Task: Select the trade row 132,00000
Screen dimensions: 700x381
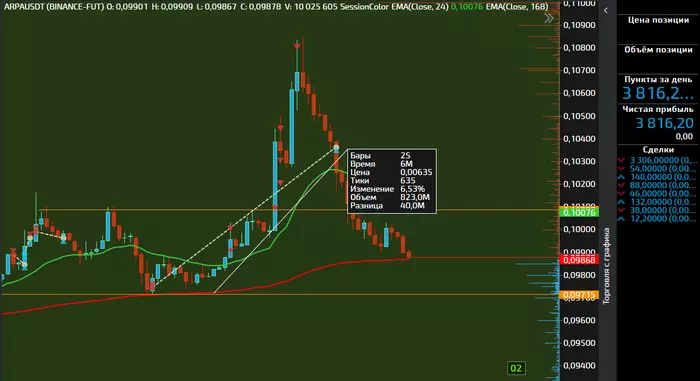Action: [658, 202]
